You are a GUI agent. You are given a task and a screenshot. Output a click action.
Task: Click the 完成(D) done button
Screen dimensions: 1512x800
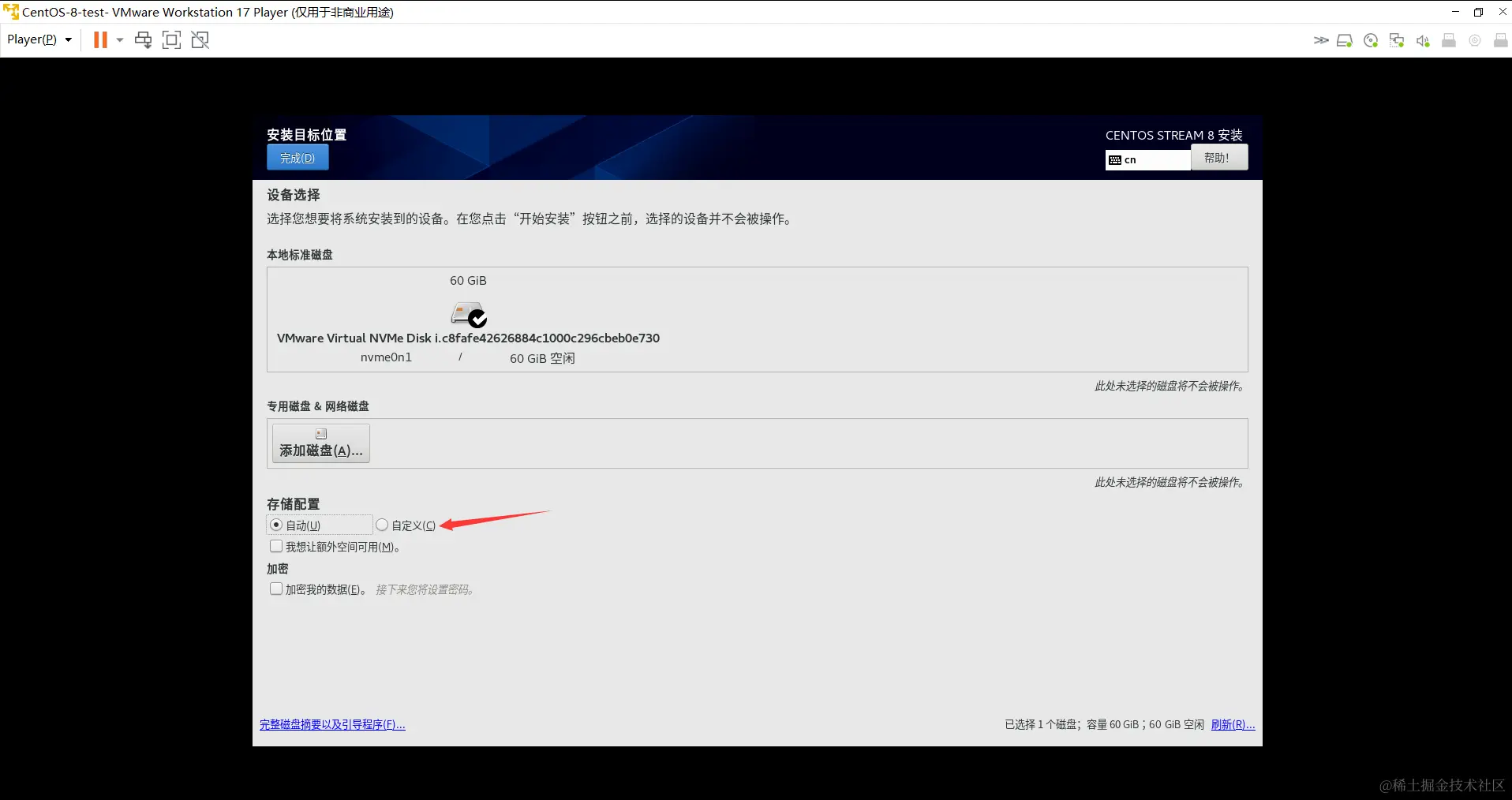298,158
